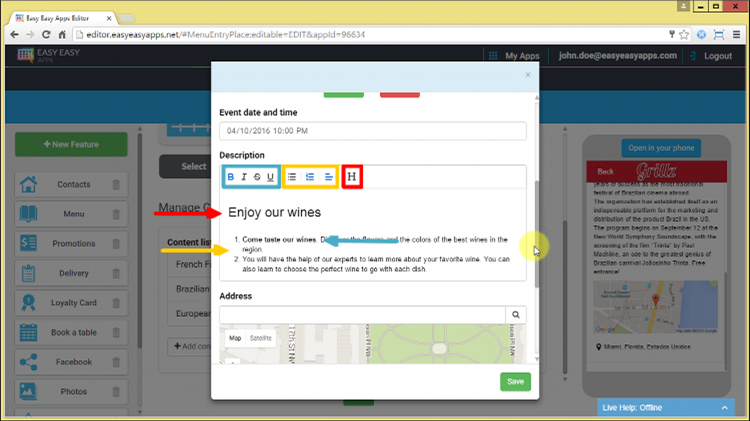This screenshot has width=750, height=421.
Task: Open the Facebook feature in sidebar
Action: coord(71,362)
